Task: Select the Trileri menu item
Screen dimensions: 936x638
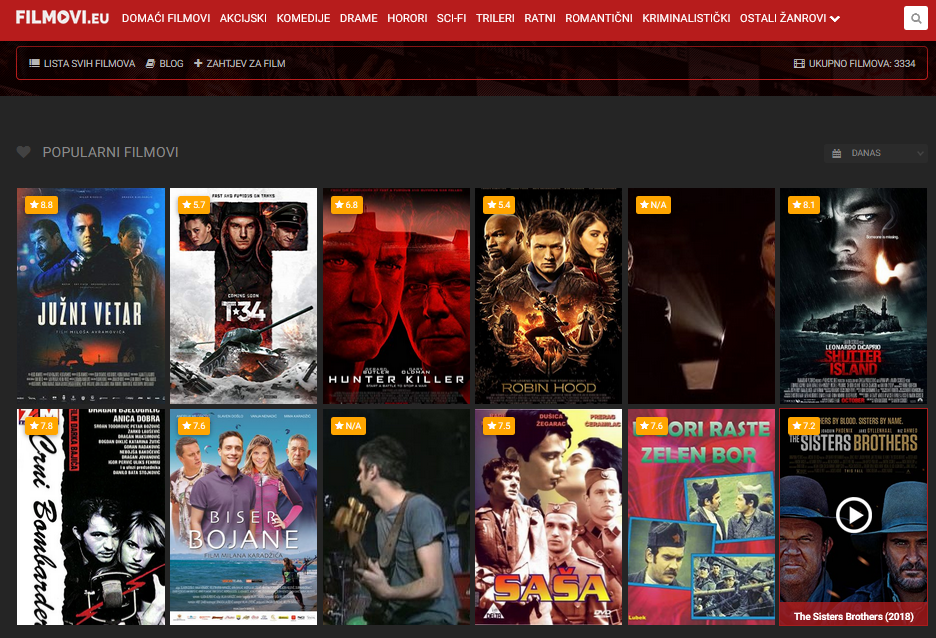Action: click(x=495, y=19)
